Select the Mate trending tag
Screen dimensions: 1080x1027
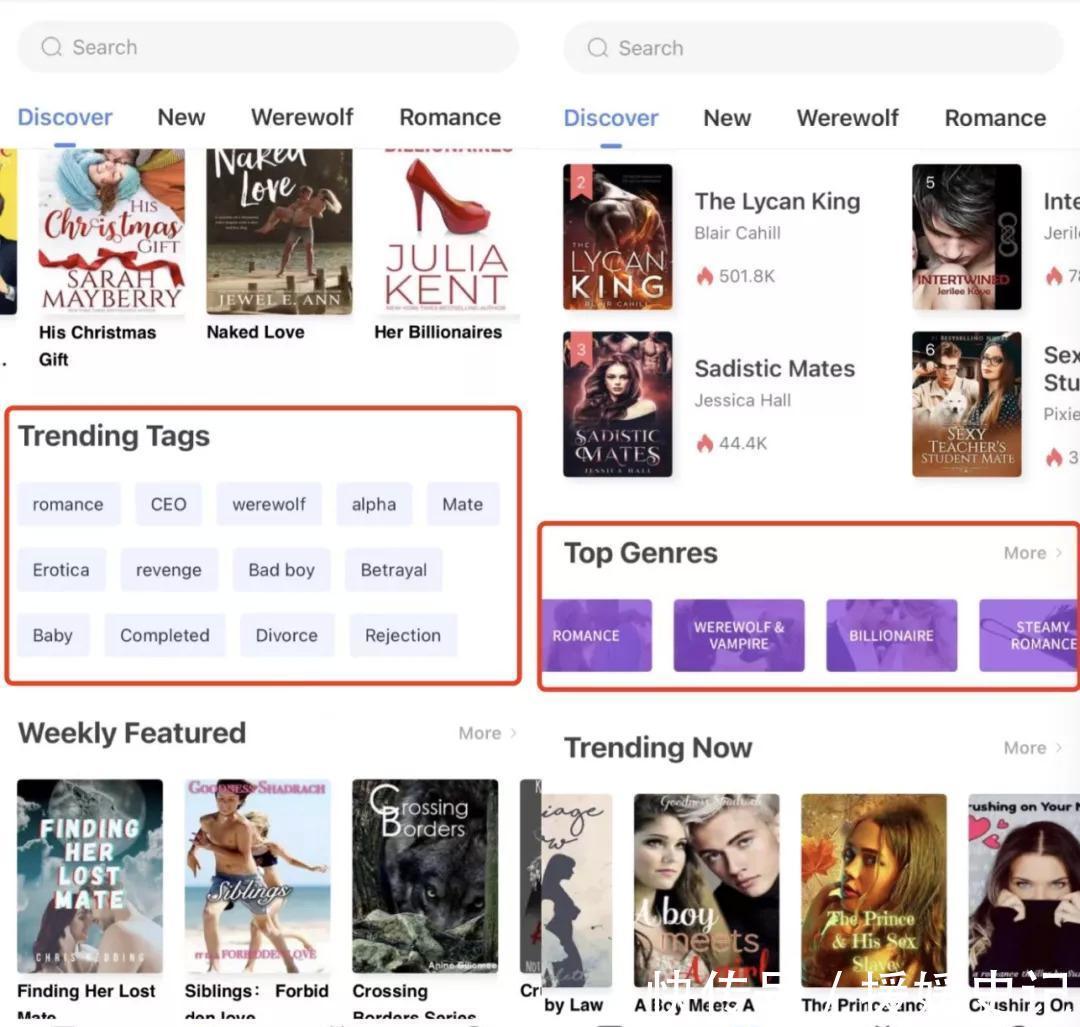pyautogui.click(x=462, y=504)
